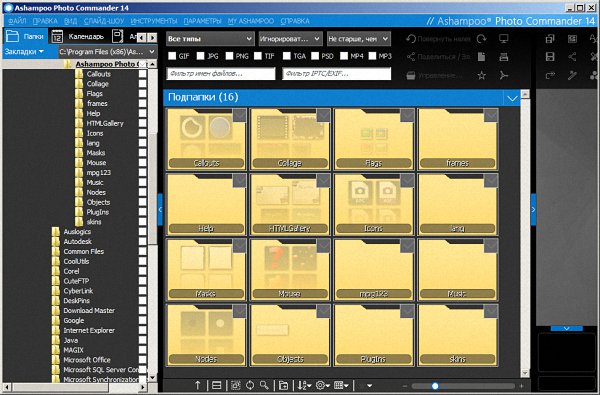Click the three-pronged icon next to the star

pos(504,75)
